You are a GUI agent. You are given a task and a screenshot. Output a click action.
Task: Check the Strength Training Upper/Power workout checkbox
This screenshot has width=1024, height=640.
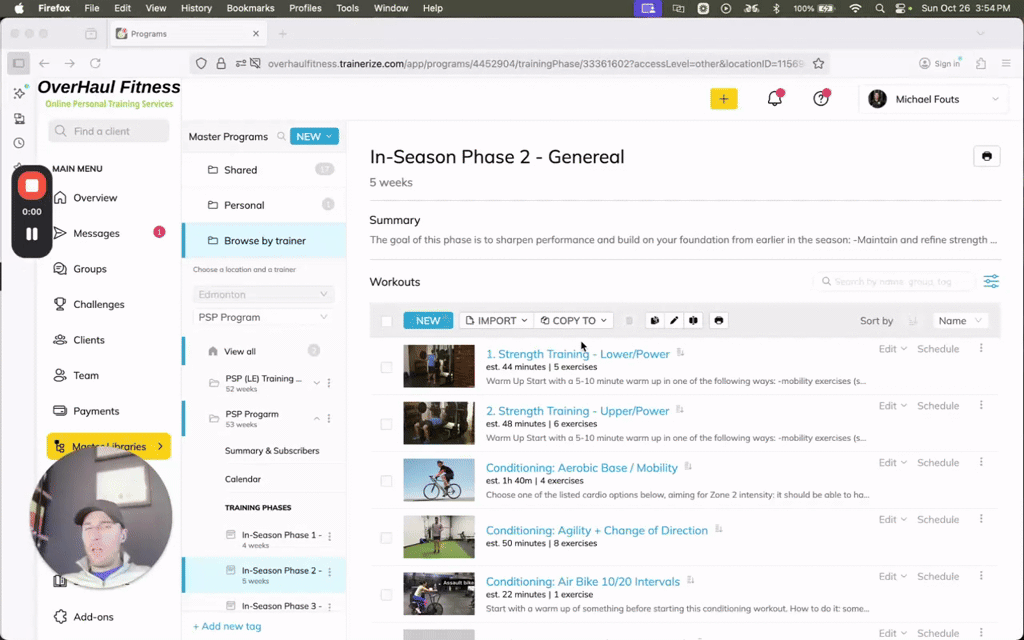387,424
